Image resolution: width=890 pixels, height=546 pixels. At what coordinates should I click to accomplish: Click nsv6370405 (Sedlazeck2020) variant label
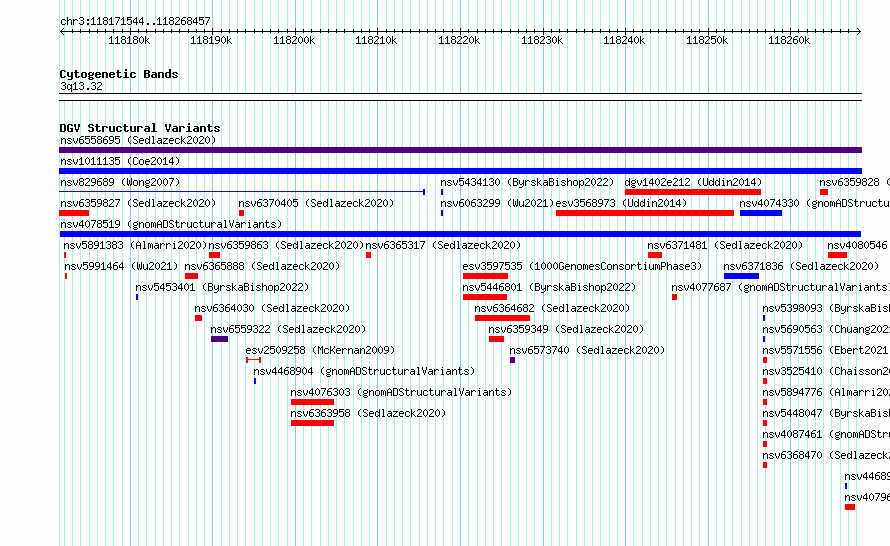pyautogui.click(x=316, y=203)
